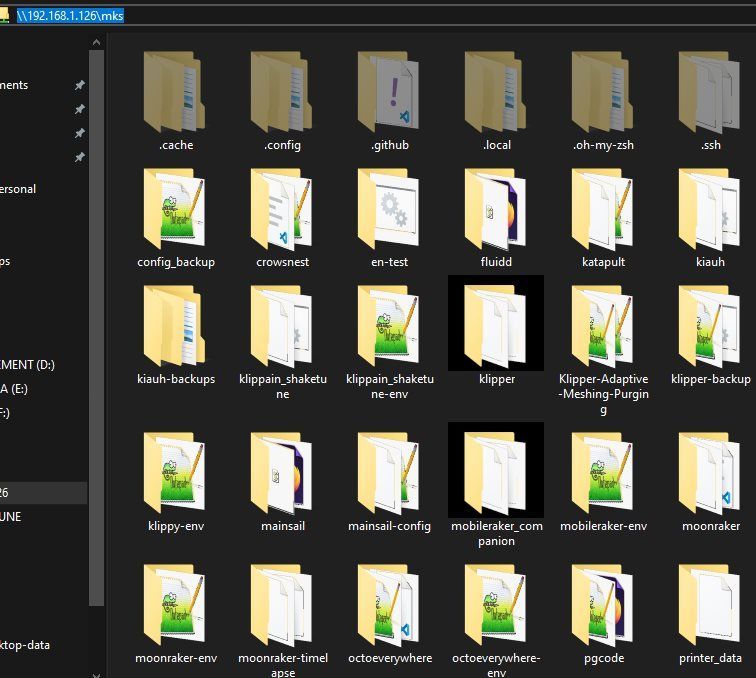Open the klippain_shaketune folder icon
Viewport: 756px width, 678px height.
(282, 326)
